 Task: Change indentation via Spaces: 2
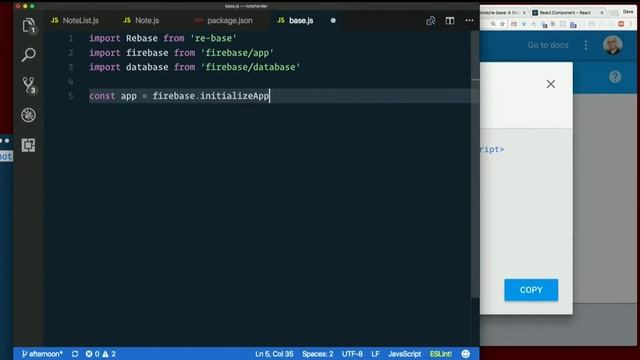tap(318, 354)
